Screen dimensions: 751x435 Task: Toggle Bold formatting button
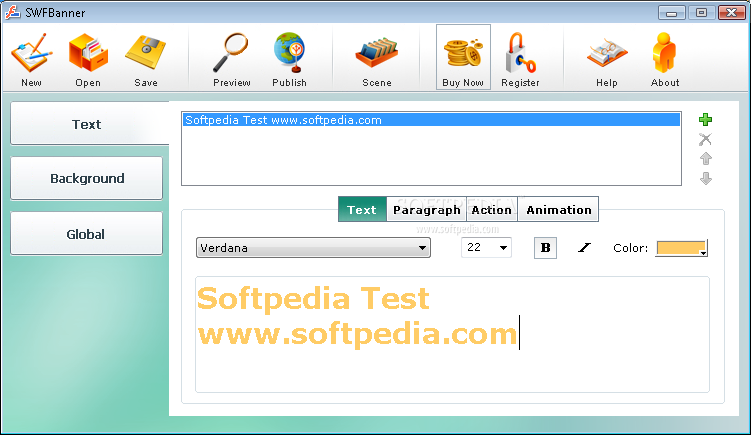click(x=546, y=248)
